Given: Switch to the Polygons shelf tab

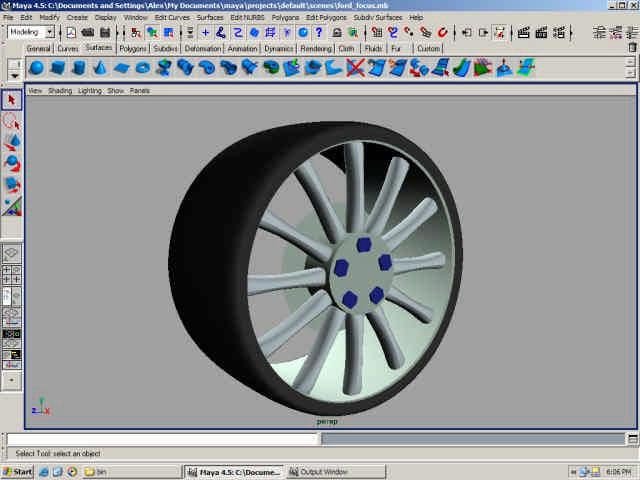Looking at the screenshot, I should [x=132, y=48].
